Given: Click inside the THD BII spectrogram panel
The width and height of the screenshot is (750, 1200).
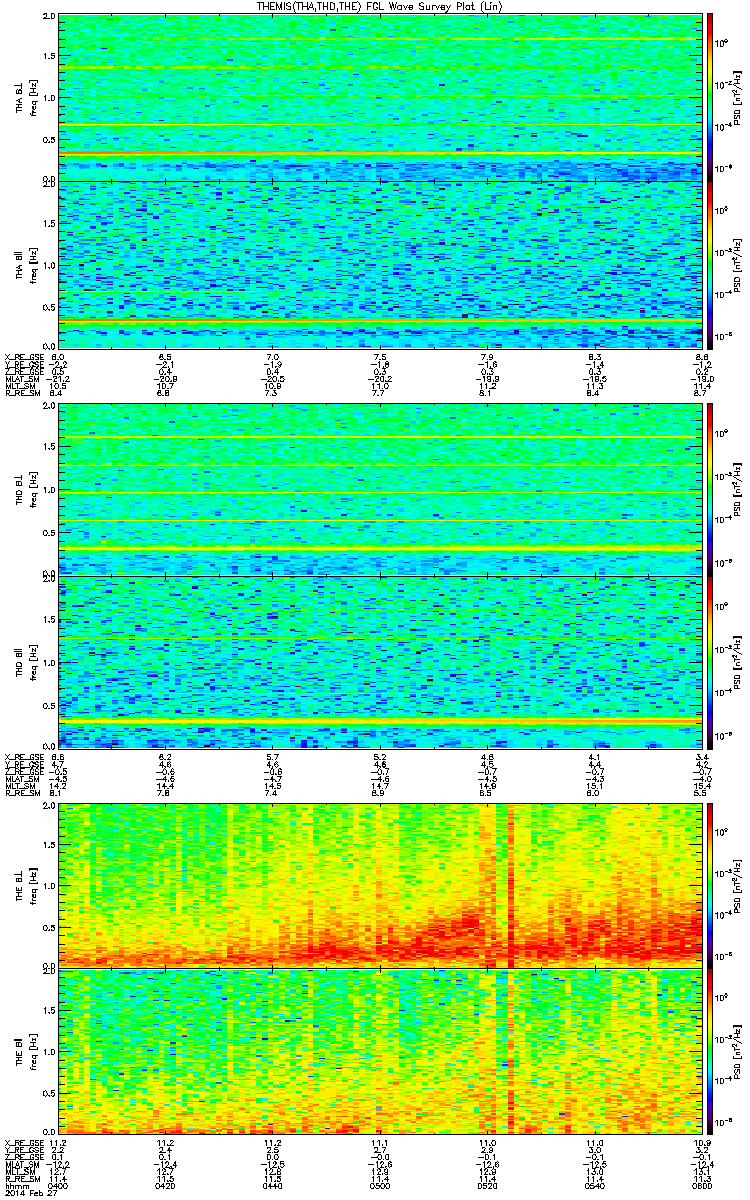Looking at the screenshot, I should [x=378, y=661].
